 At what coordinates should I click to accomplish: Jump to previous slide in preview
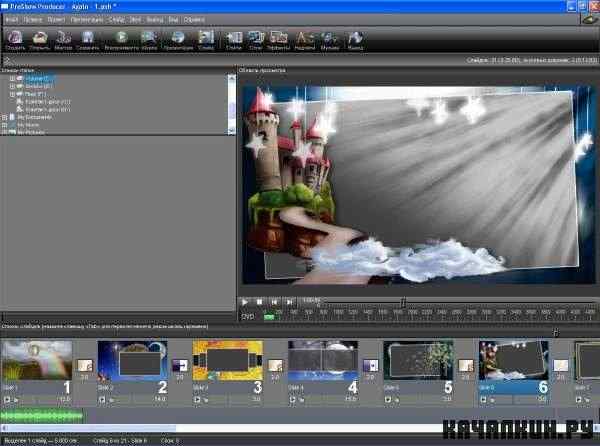[274, 302]
